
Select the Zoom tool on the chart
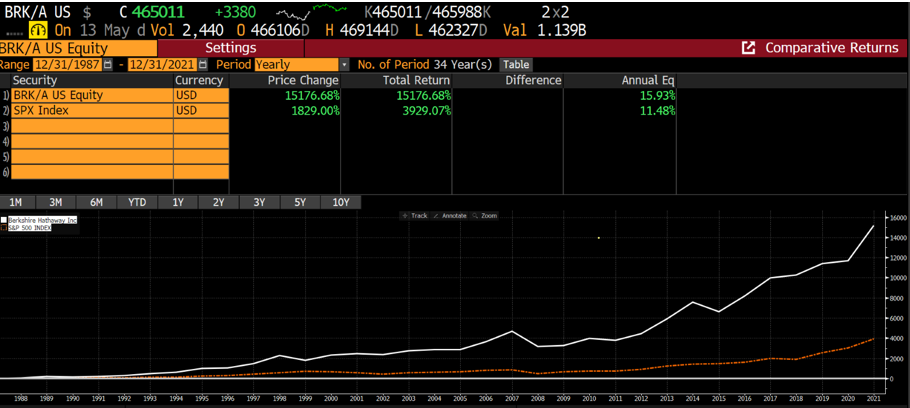(485, 215)
